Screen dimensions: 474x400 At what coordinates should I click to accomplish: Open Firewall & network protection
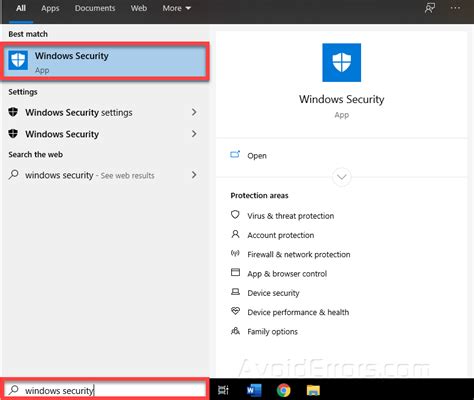(x=299, y=254)
